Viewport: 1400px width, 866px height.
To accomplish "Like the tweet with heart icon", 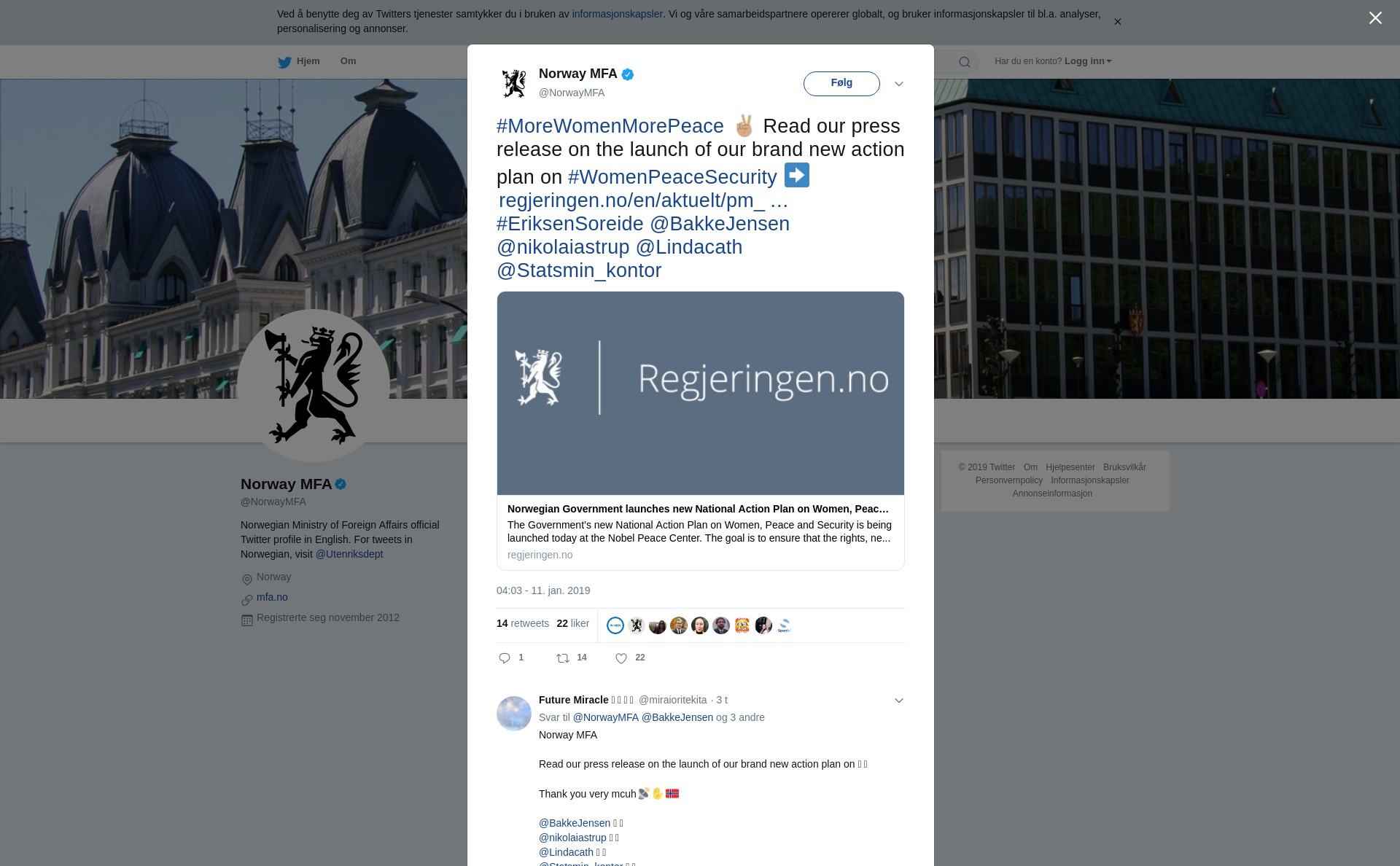I will (621, 658).
